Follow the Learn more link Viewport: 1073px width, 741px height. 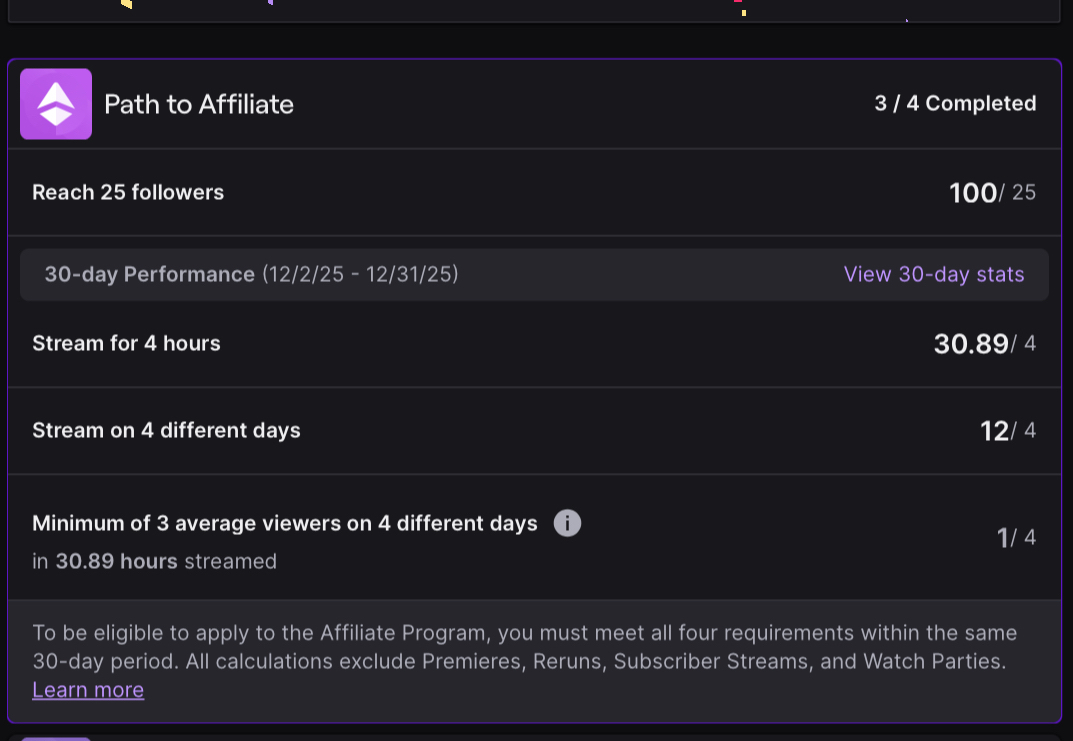pos(88,690)
